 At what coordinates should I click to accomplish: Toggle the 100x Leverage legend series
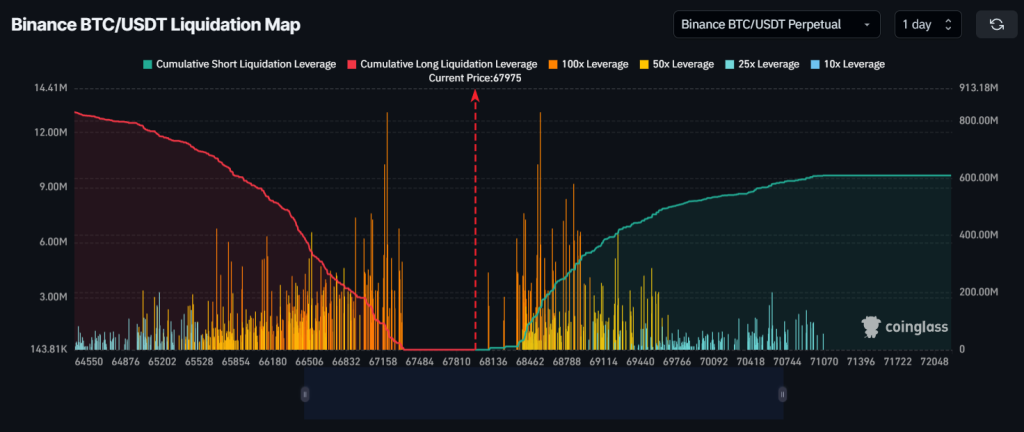589,64
